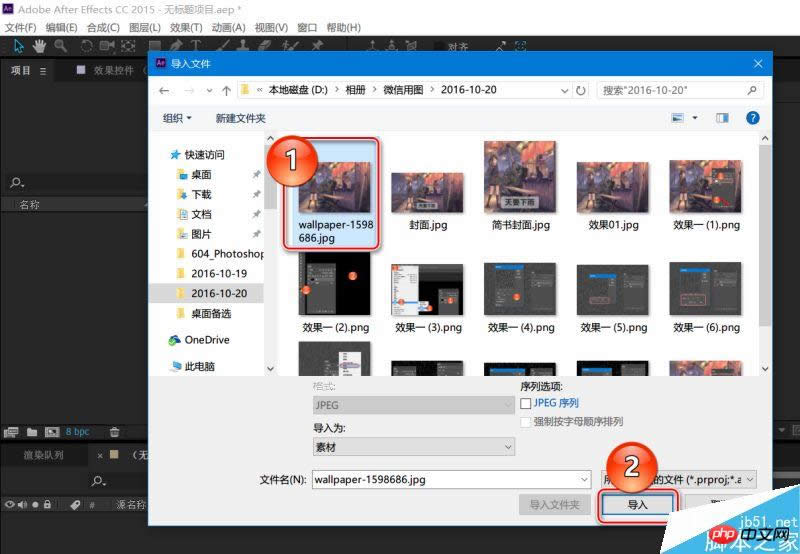Click the refresh folder icon
800x554 pixels.
coord(581,90)
